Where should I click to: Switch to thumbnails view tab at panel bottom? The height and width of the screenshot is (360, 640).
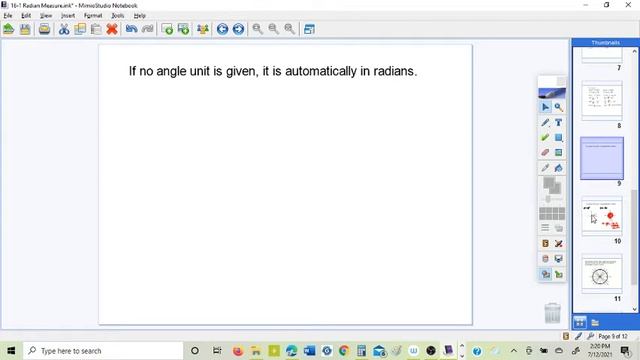[580, 322]
